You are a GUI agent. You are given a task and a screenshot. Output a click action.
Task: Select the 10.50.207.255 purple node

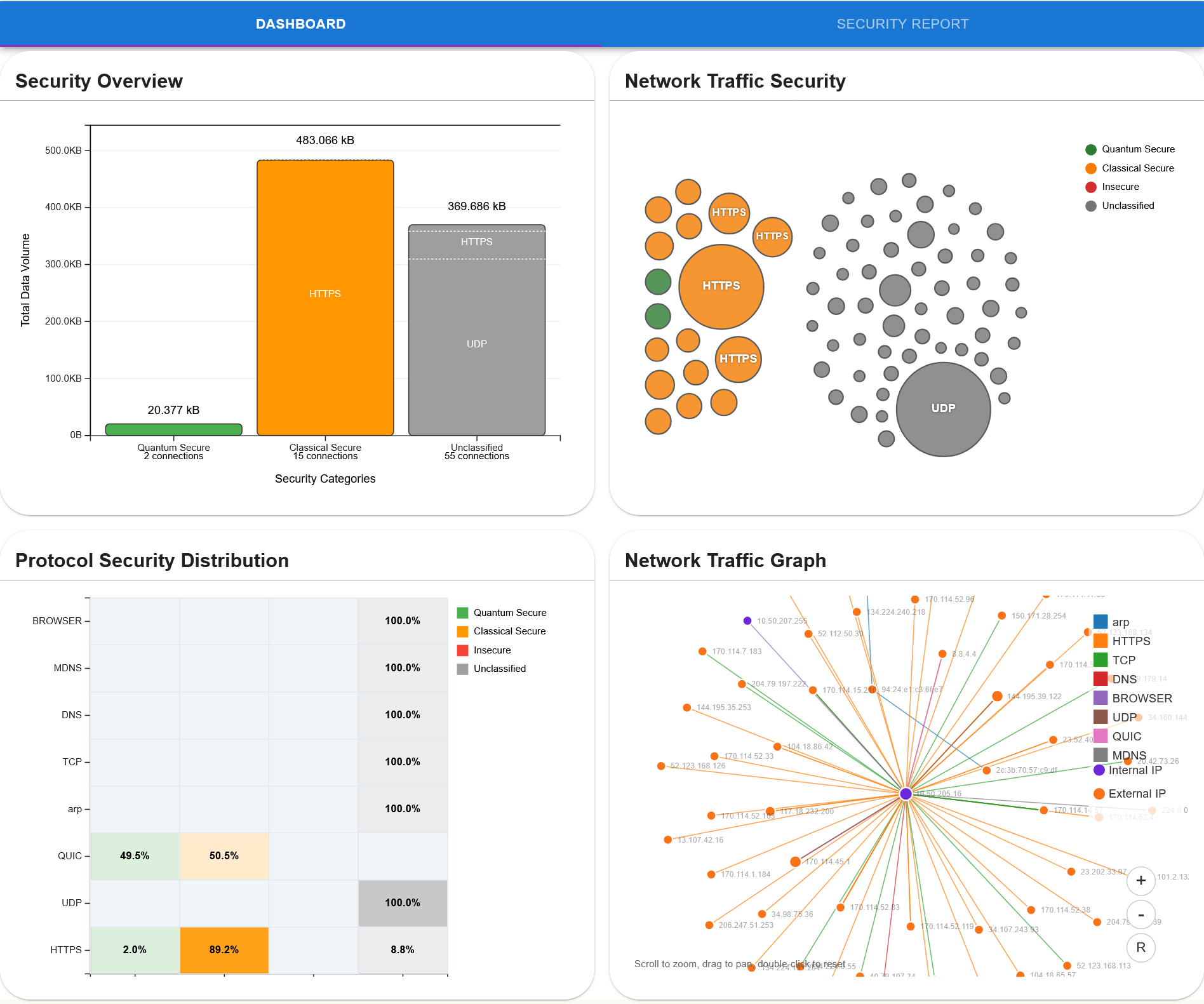(x=747, y=620)
